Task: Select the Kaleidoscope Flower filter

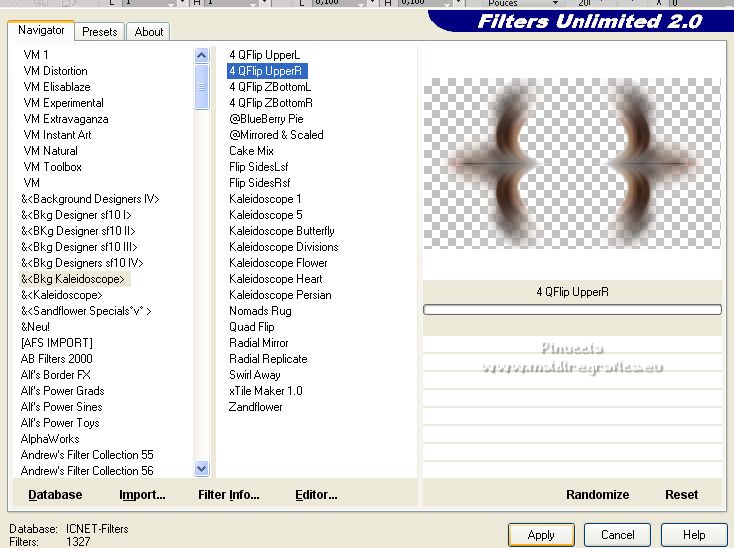Action: (x=278, y=263)
